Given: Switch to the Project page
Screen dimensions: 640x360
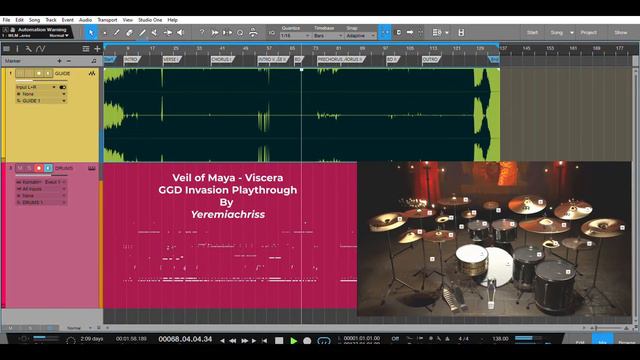Looking at the screenshot, I should pos(589,33).
